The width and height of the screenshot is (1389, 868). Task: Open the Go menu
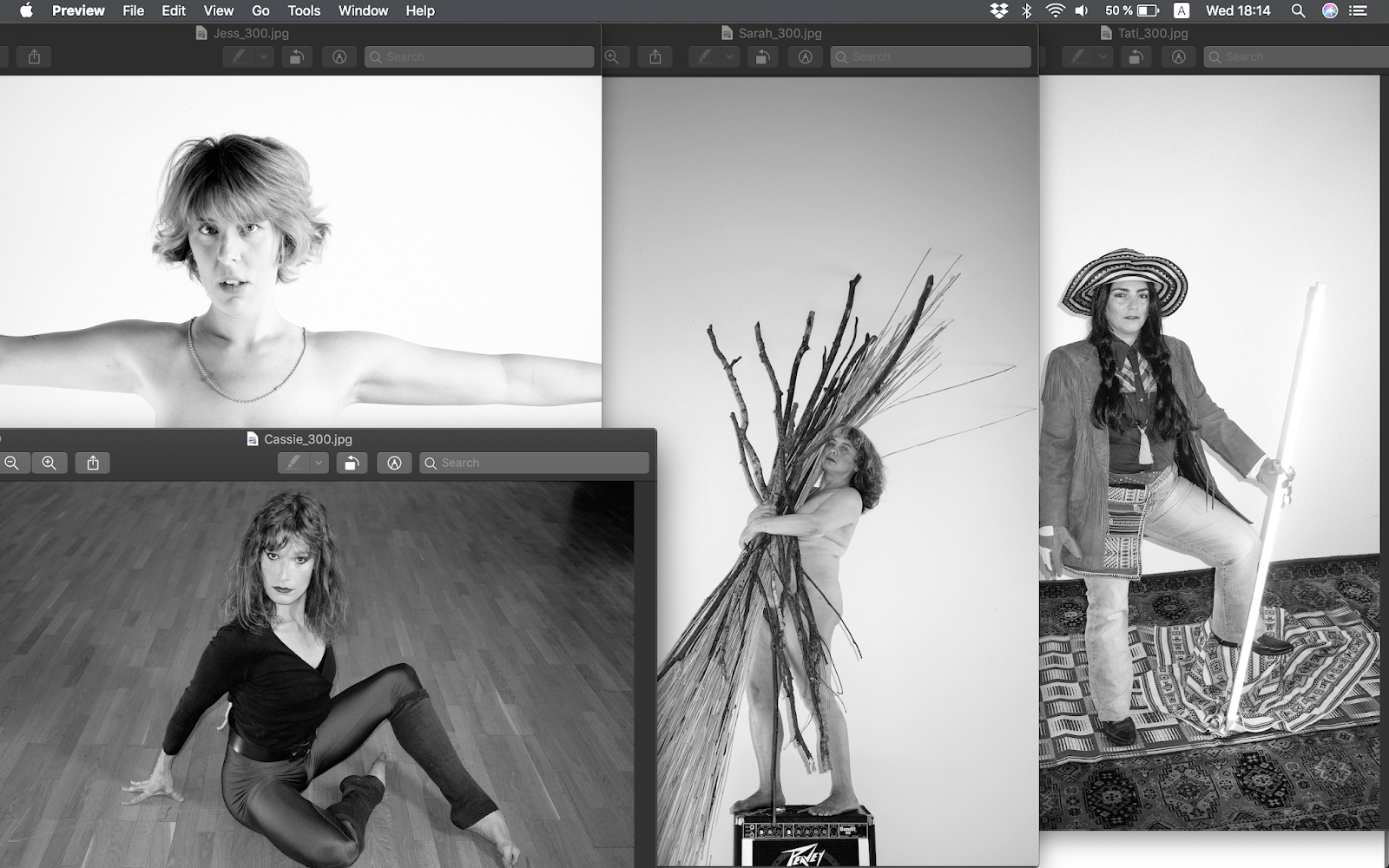(260, 10)
